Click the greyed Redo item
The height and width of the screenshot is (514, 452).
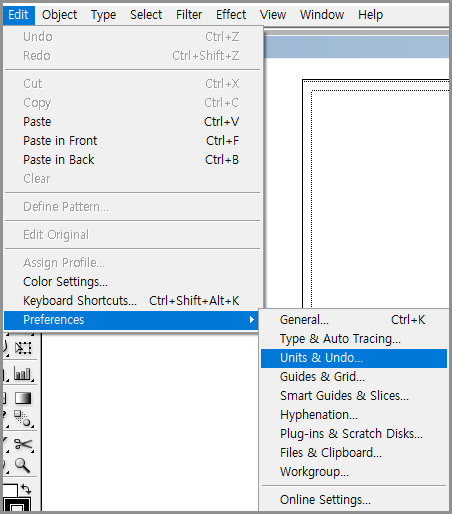(x=131, y=56)
